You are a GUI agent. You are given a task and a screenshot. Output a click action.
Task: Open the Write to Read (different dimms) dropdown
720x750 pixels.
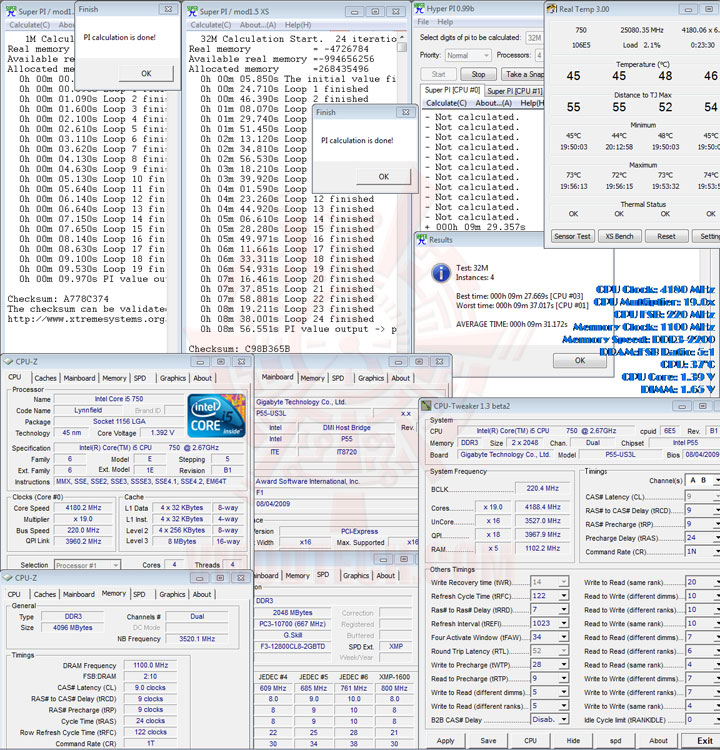564,692
